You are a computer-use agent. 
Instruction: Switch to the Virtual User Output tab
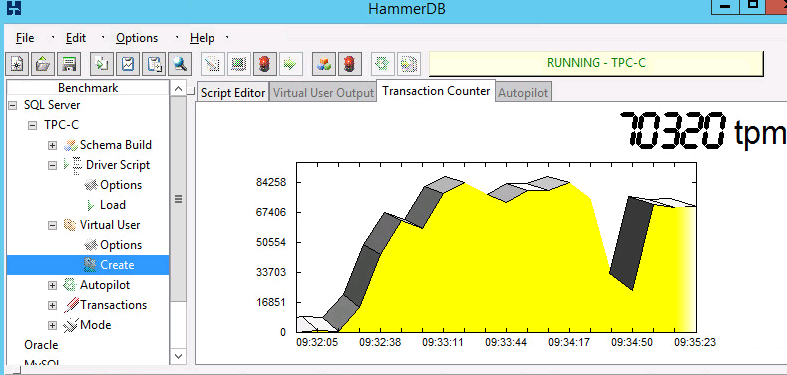coord(323,93)
